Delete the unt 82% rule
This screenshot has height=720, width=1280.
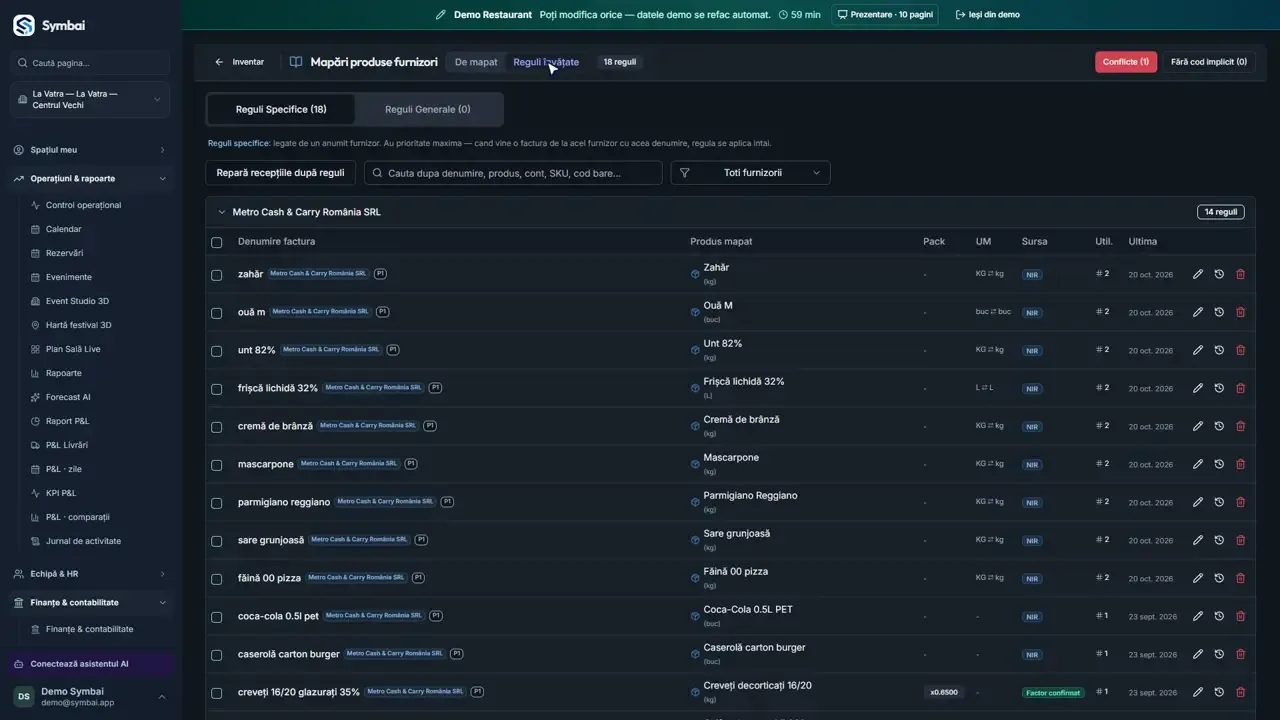point(1241,350)
